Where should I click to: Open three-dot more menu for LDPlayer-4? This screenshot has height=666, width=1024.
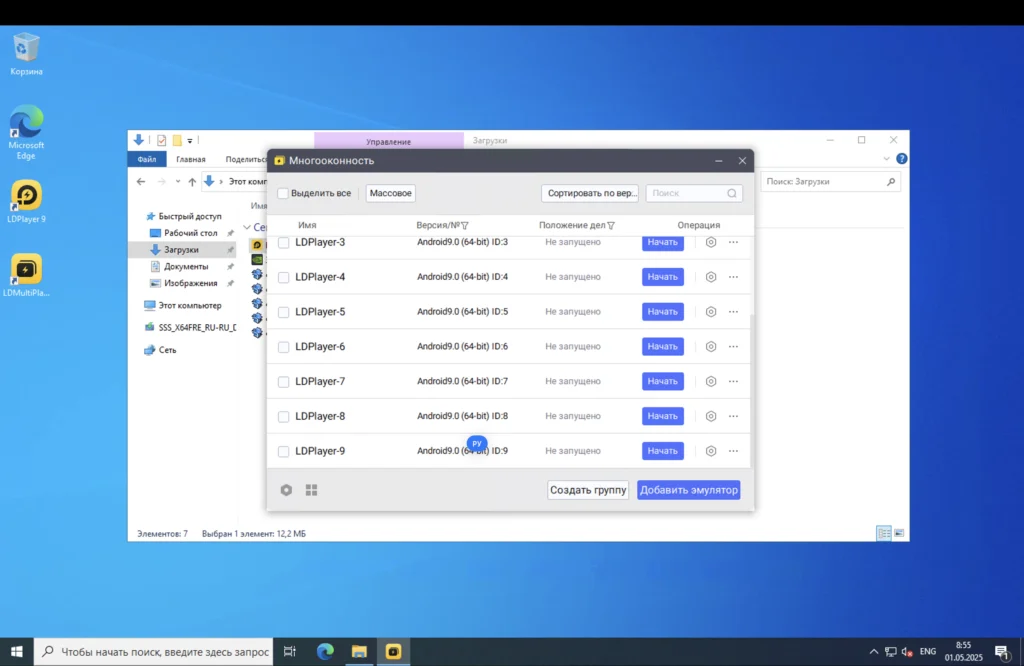tap(733, 277)
